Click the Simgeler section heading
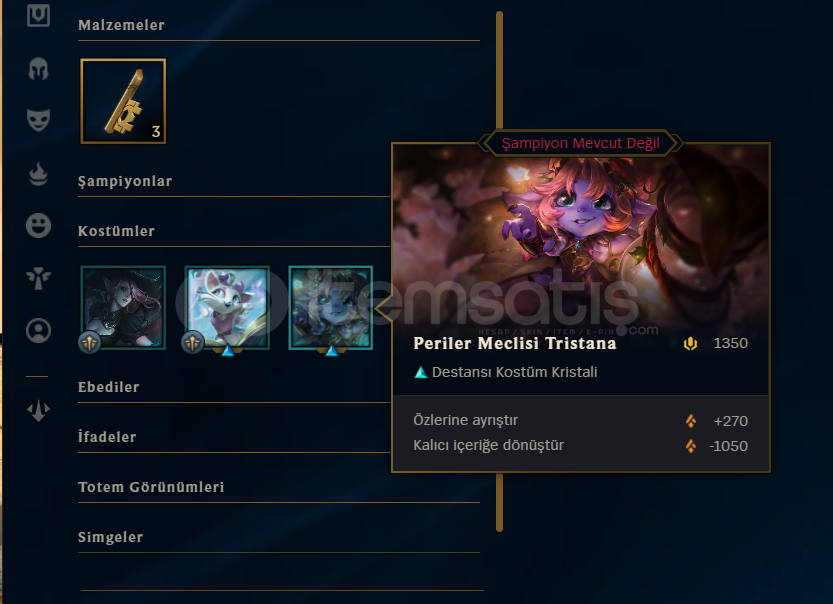The width and height of the screenshot is (833, 604). (x=110, y=537)
